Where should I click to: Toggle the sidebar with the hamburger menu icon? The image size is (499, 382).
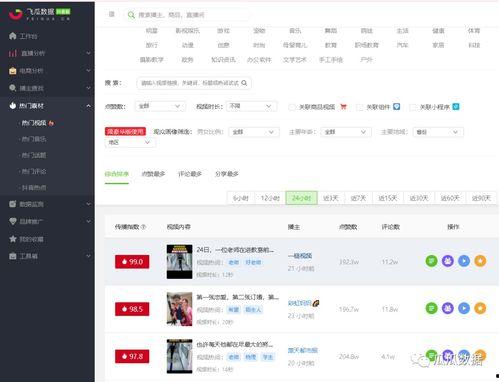point(112,14)
